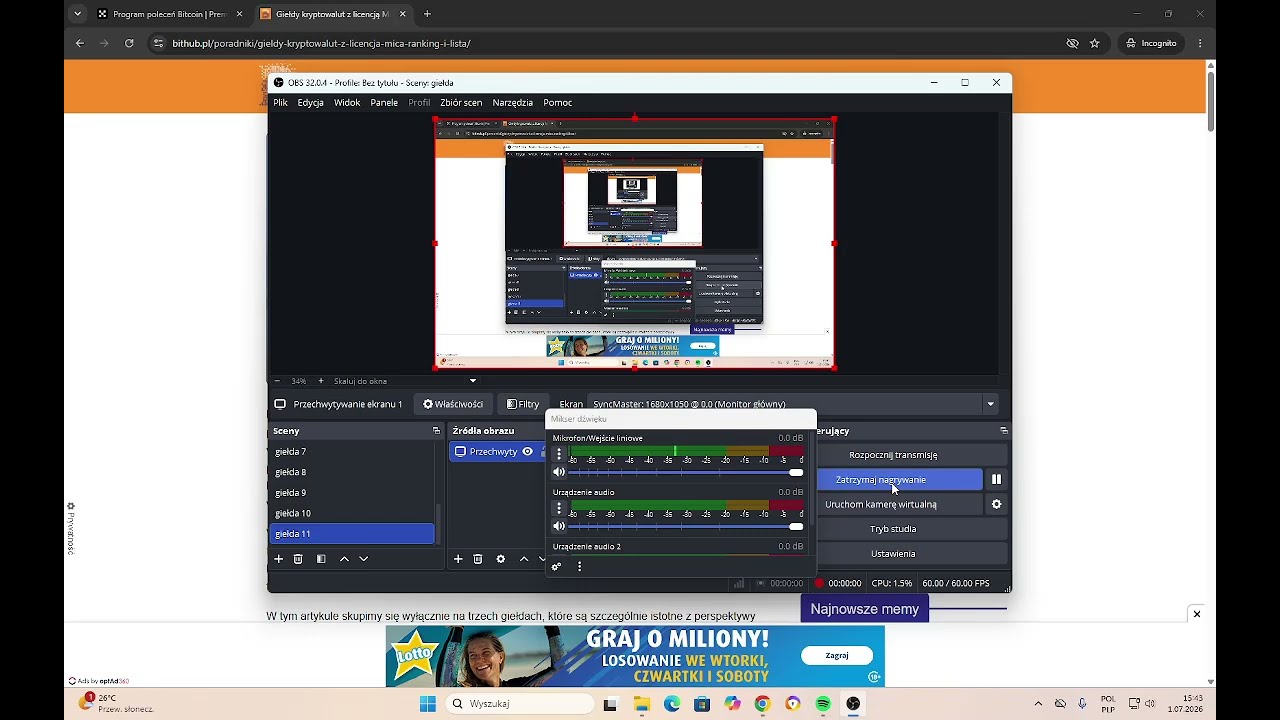
Task: Bookmark this page with the star icon
Action: click(1095, 43)
